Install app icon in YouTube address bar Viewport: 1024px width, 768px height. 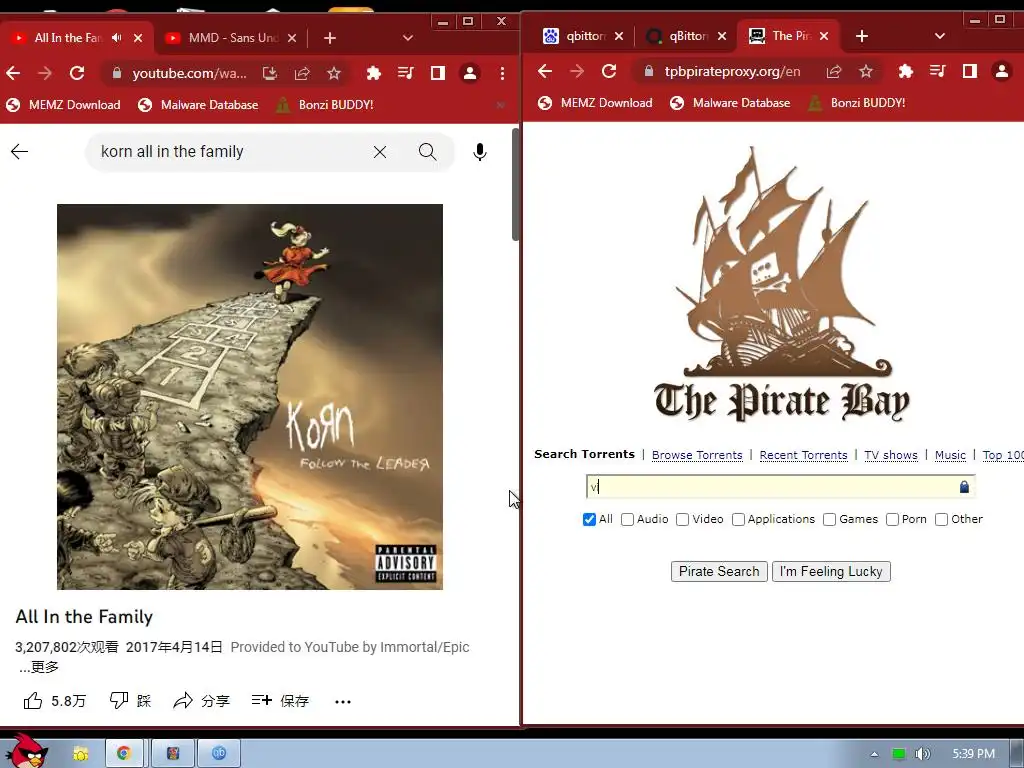[x=270, y=73]
